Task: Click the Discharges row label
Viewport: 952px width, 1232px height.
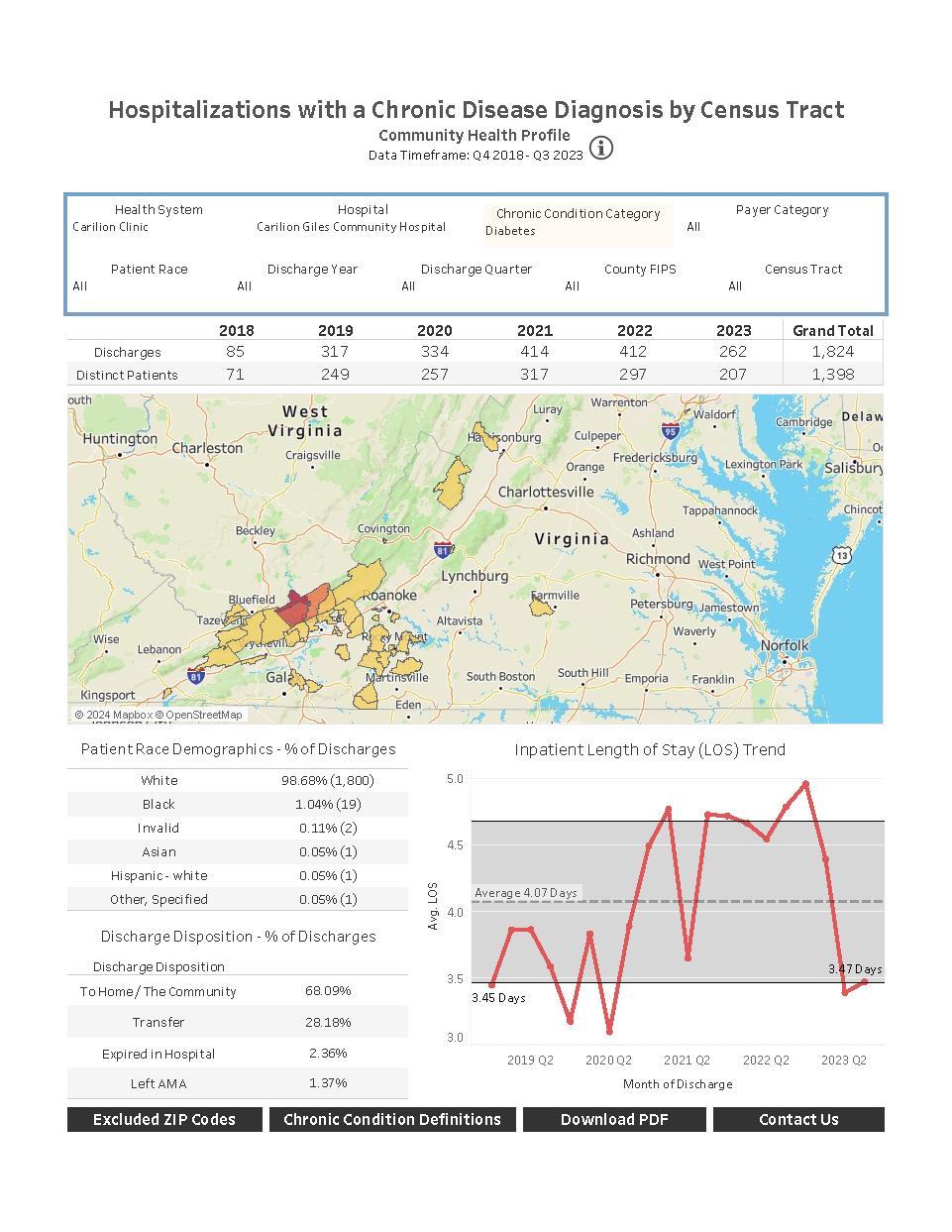Action: (x=128, y=352)
